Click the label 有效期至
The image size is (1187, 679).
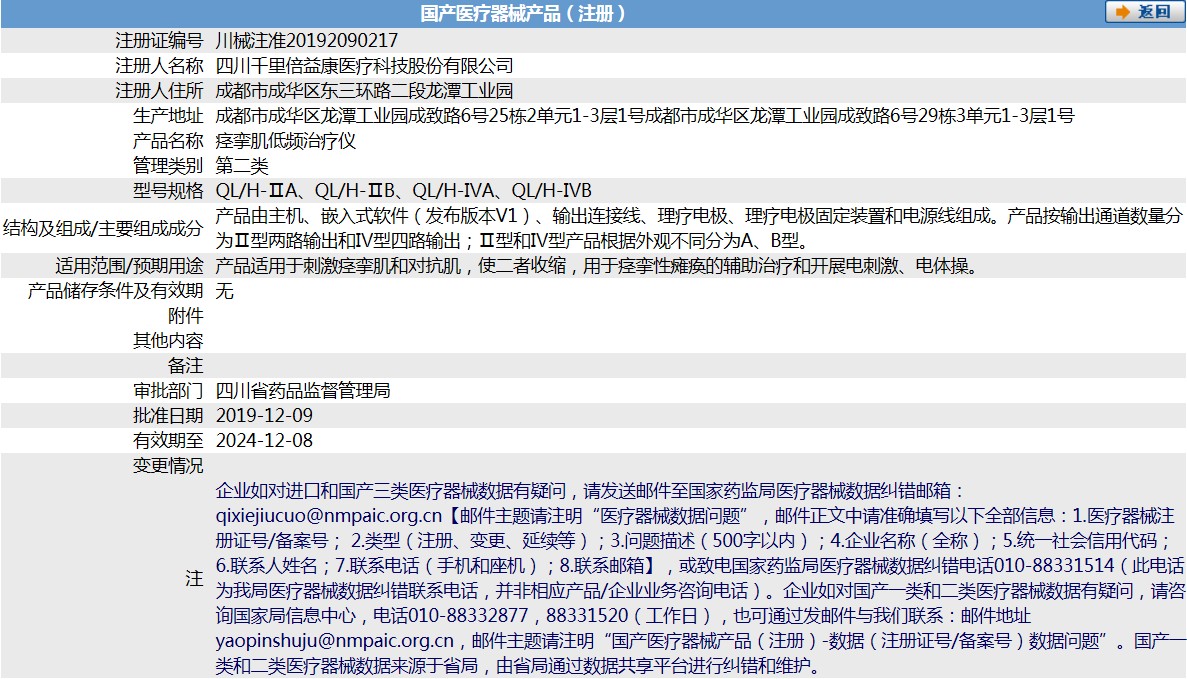point(168,441)
